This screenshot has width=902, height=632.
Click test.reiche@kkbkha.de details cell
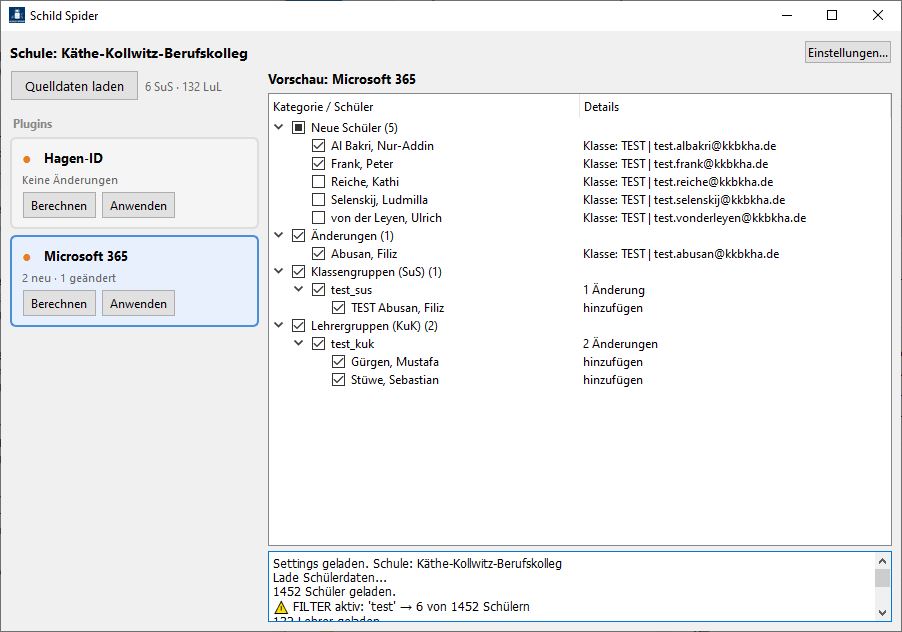[678, 182]
